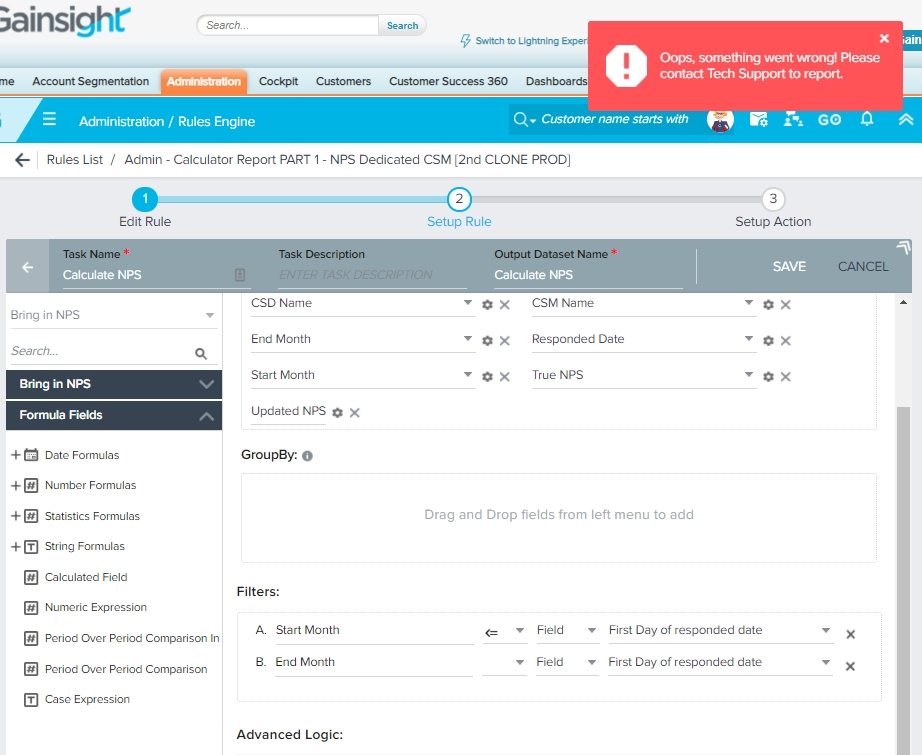Close the red error notification
The image size is (922, 755).
pos(884,38)
